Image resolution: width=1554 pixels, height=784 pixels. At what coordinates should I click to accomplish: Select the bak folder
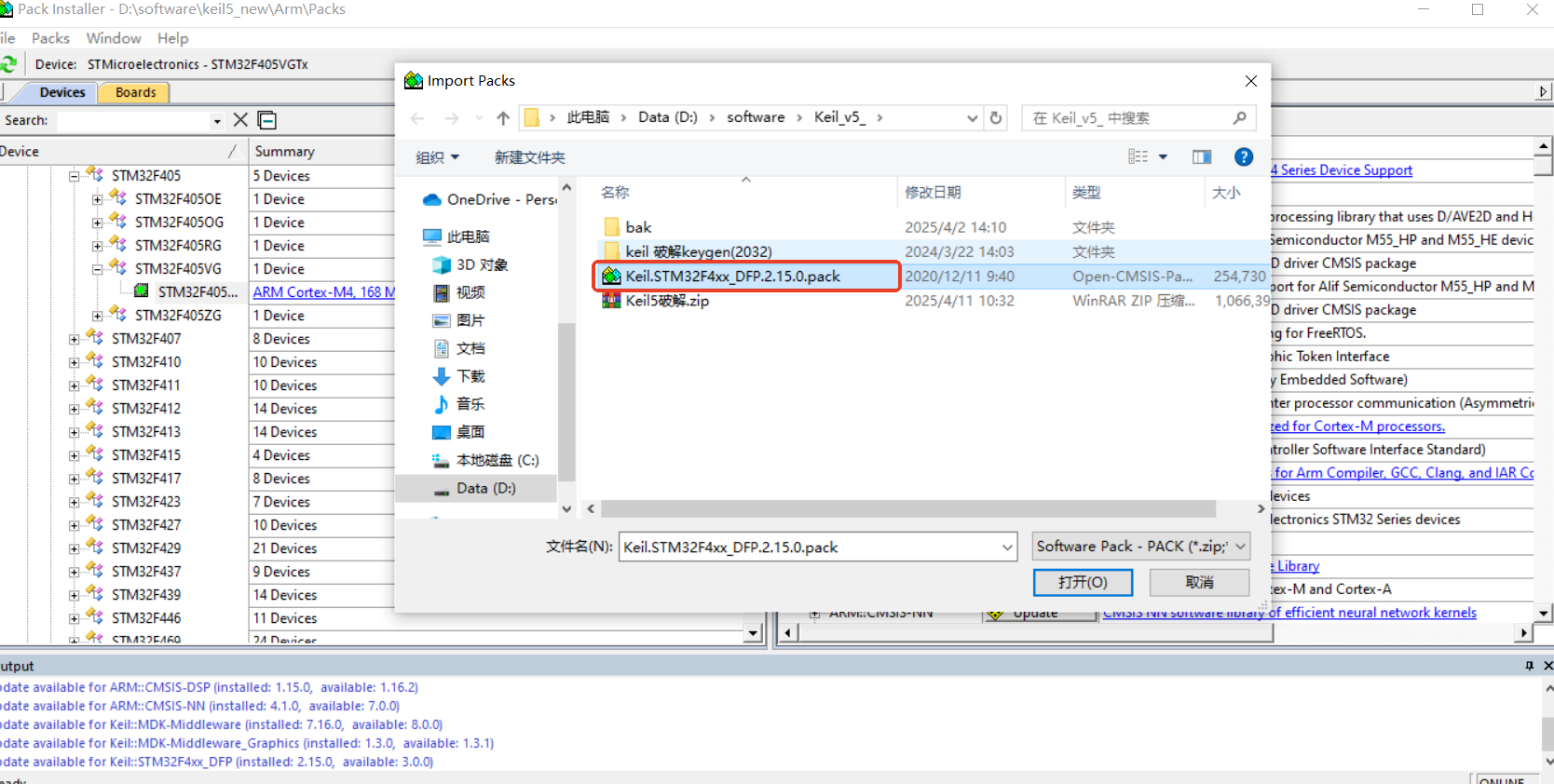[628, 227]
